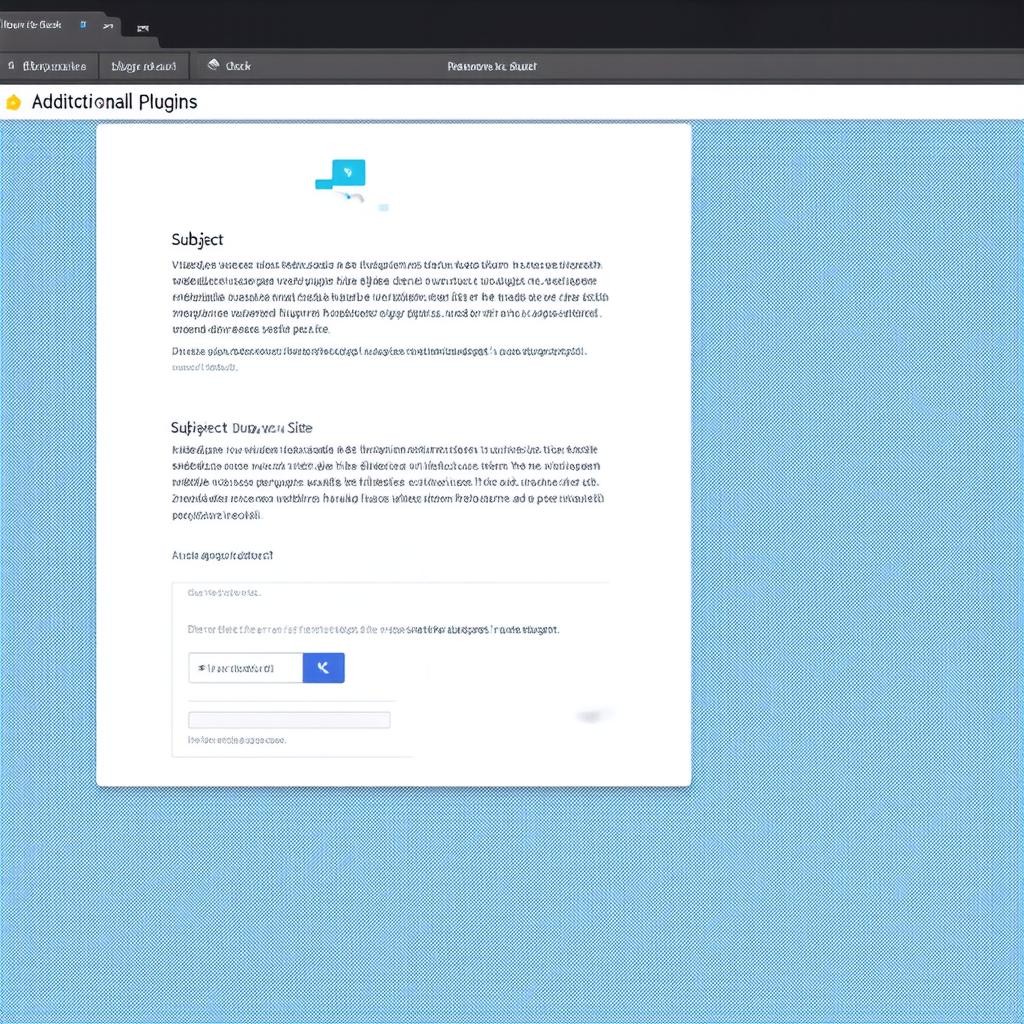Click the icon in the first toolbar button
Image resolution: width=1024 pixels, height=1024 pixels.
point(12,67)
